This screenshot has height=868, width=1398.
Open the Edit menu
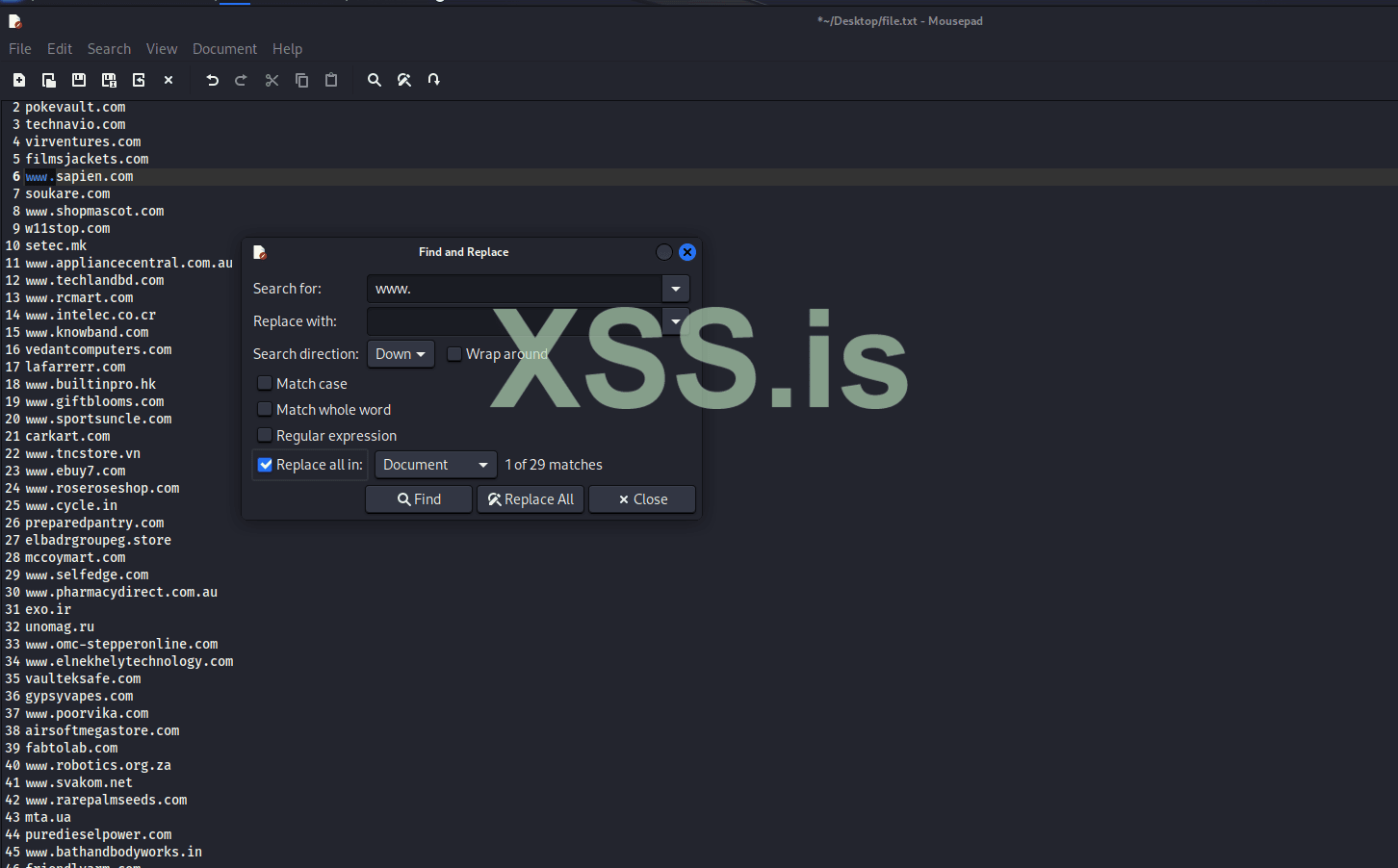click(x=60, y=49)
